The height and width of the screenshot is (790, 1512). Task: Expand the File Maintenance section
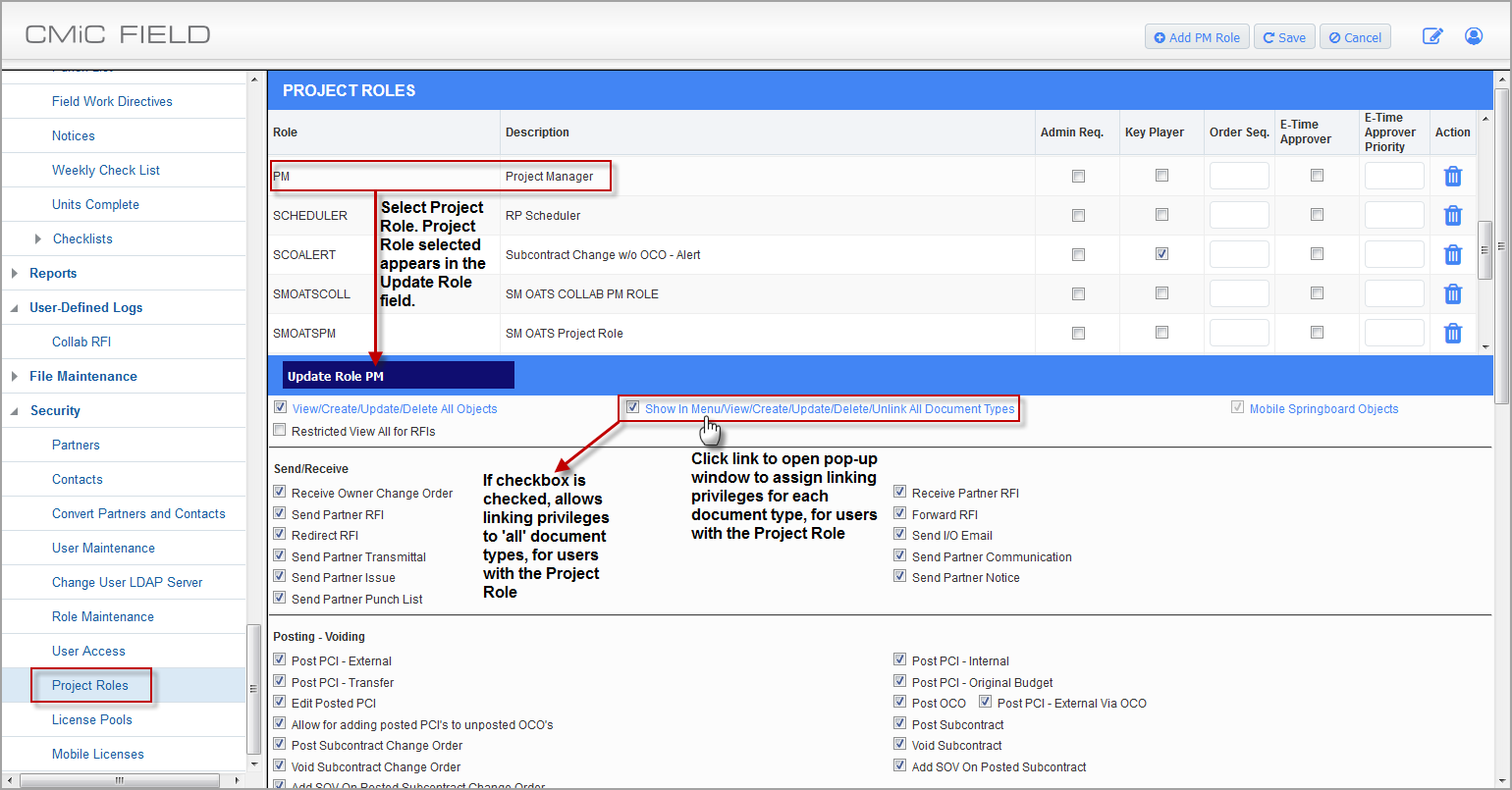tap(15, 376)
